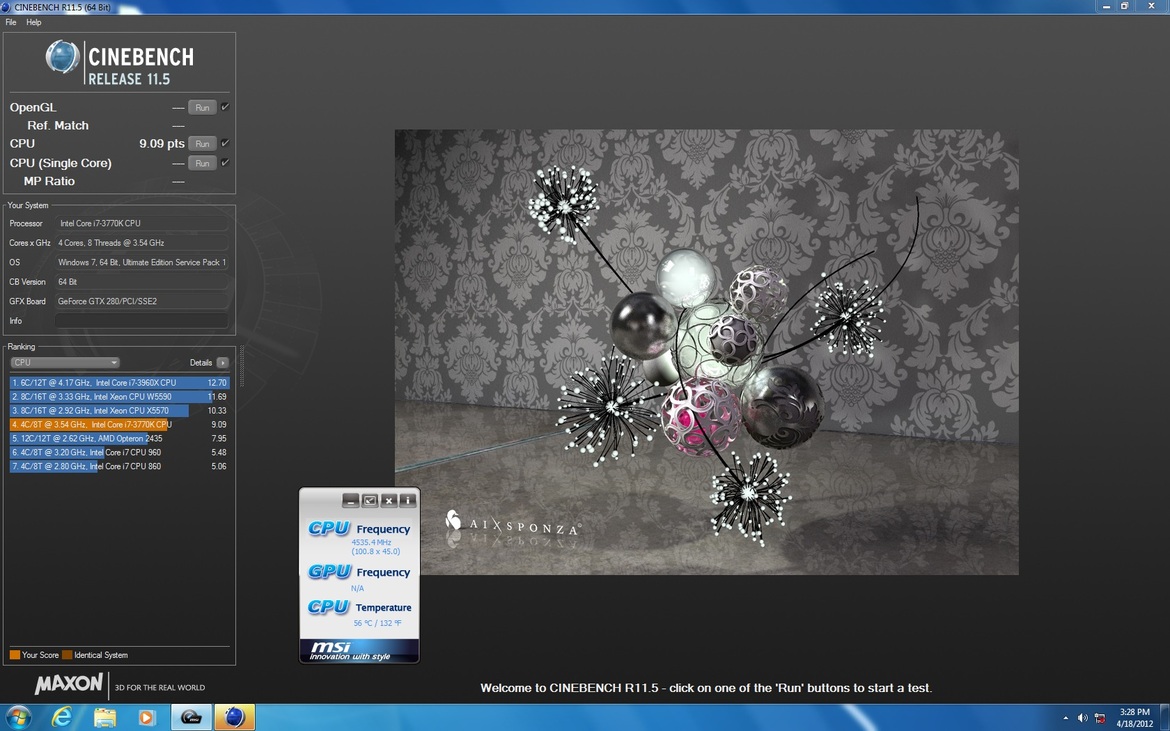Click the Your Score orange legend swatch
This screenshot has width=1170, height=731.
coord(15,655)
